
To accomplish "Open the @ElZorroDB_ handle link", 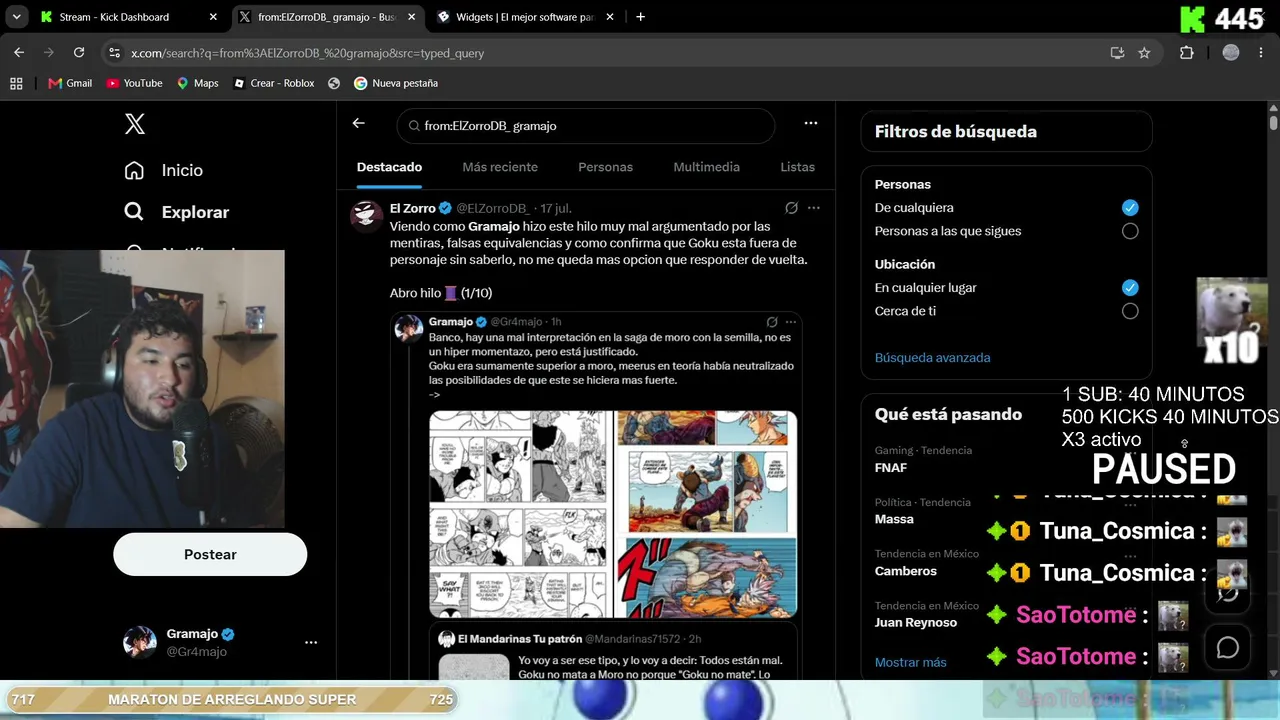I will click(493, 208).
